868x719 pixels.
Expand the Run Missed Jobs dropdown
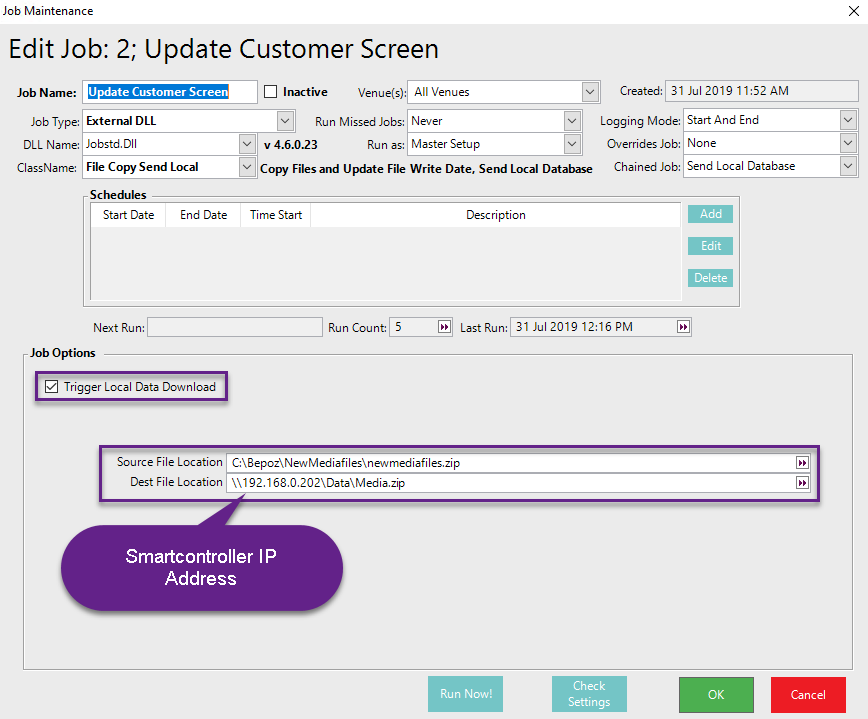[x=571, y=121]
